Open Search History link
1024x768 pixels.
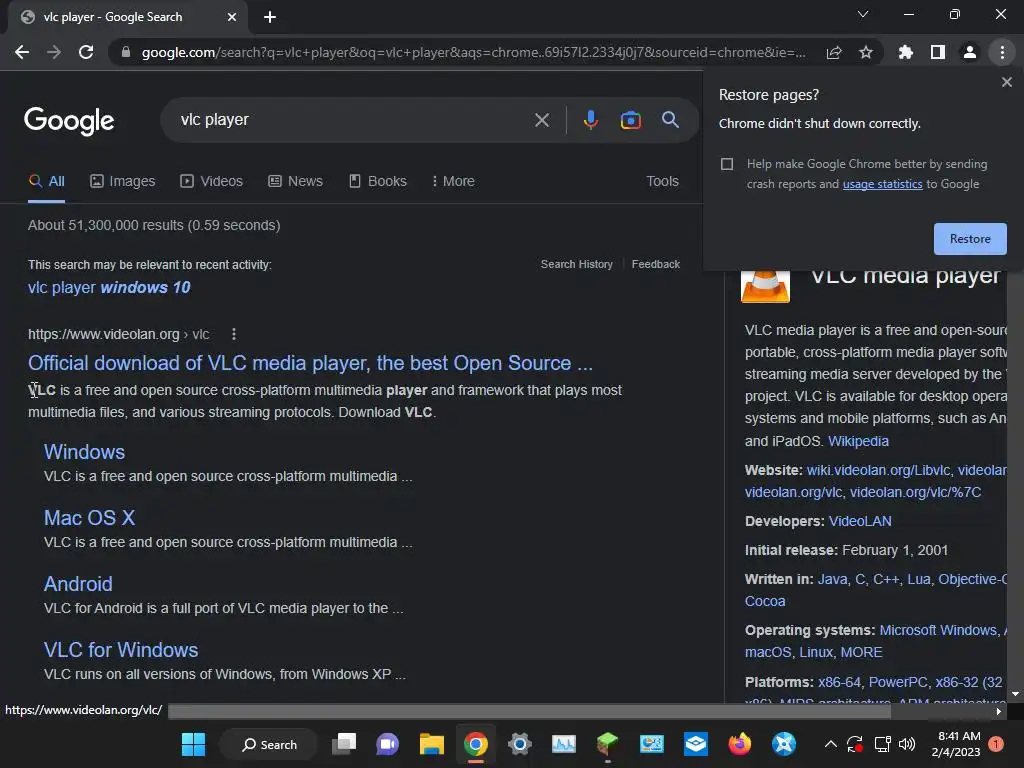click(x=577, y=264)
